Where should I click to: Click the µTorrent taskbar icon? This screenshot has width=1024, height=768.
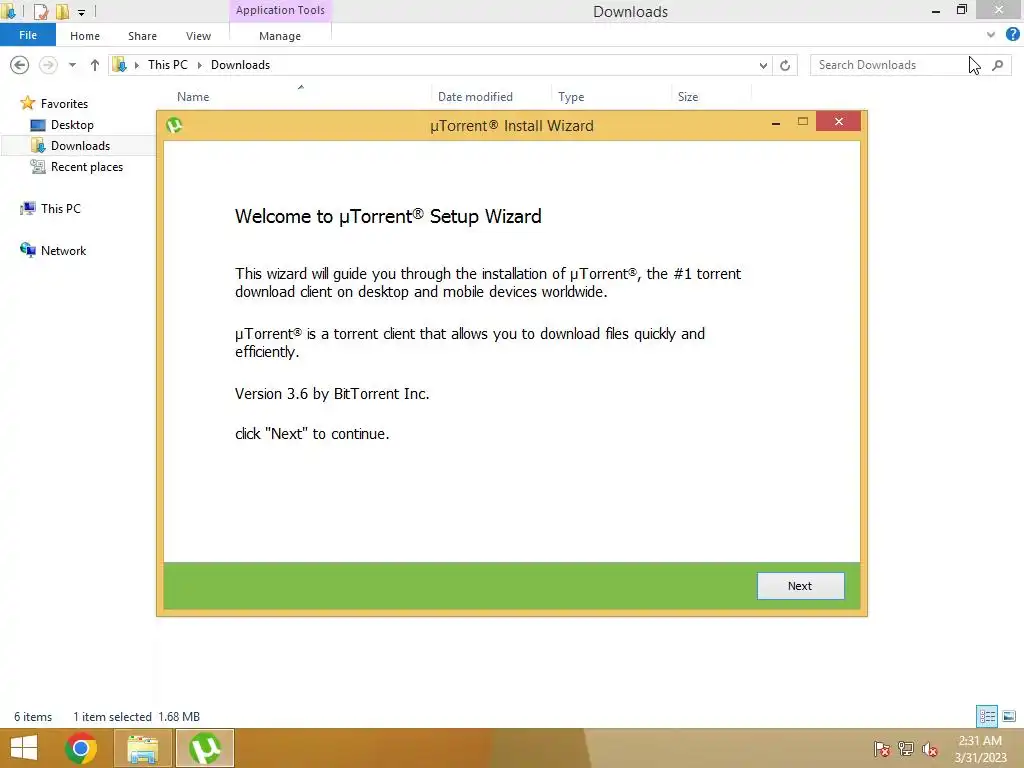point(205,748)
